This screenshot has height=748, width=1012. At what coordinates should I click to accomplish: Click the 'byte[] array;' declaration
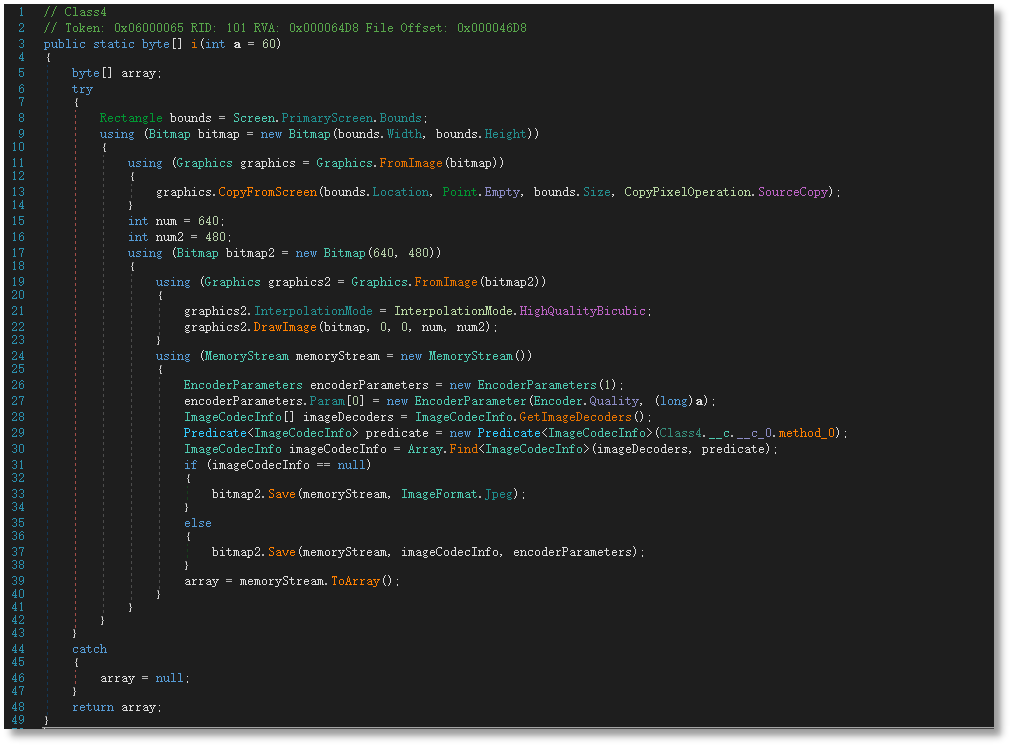coord(117,74)
